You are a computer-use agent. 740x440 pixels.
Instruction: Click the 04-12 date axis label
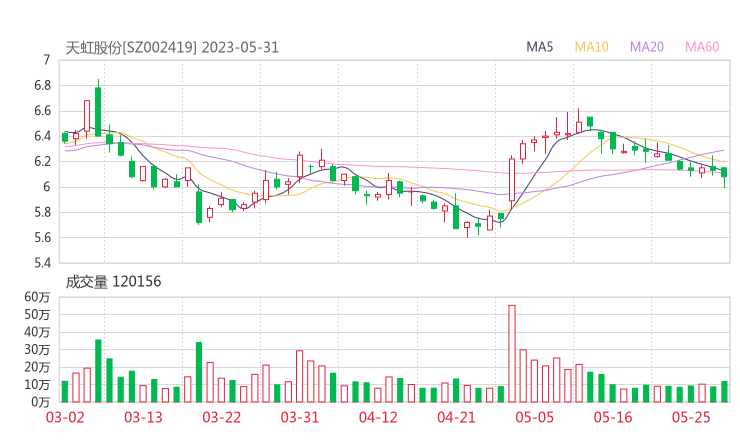378,417
